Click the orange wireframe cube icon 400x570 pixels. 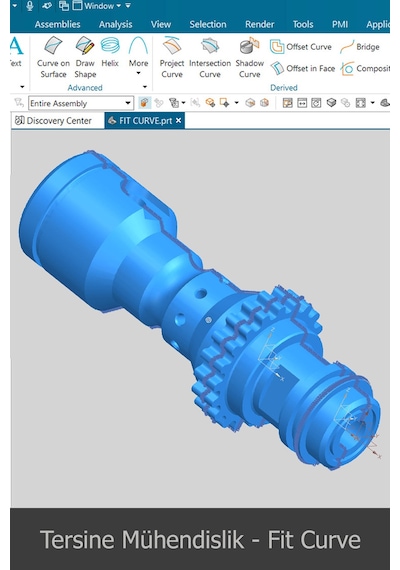click(264, 103)
